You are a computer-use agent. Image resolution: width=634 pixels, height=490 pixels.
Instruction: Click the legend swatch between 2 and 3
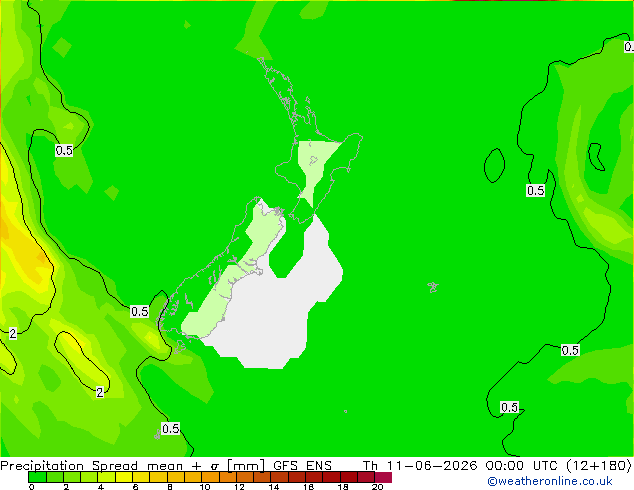click(72, 477)
